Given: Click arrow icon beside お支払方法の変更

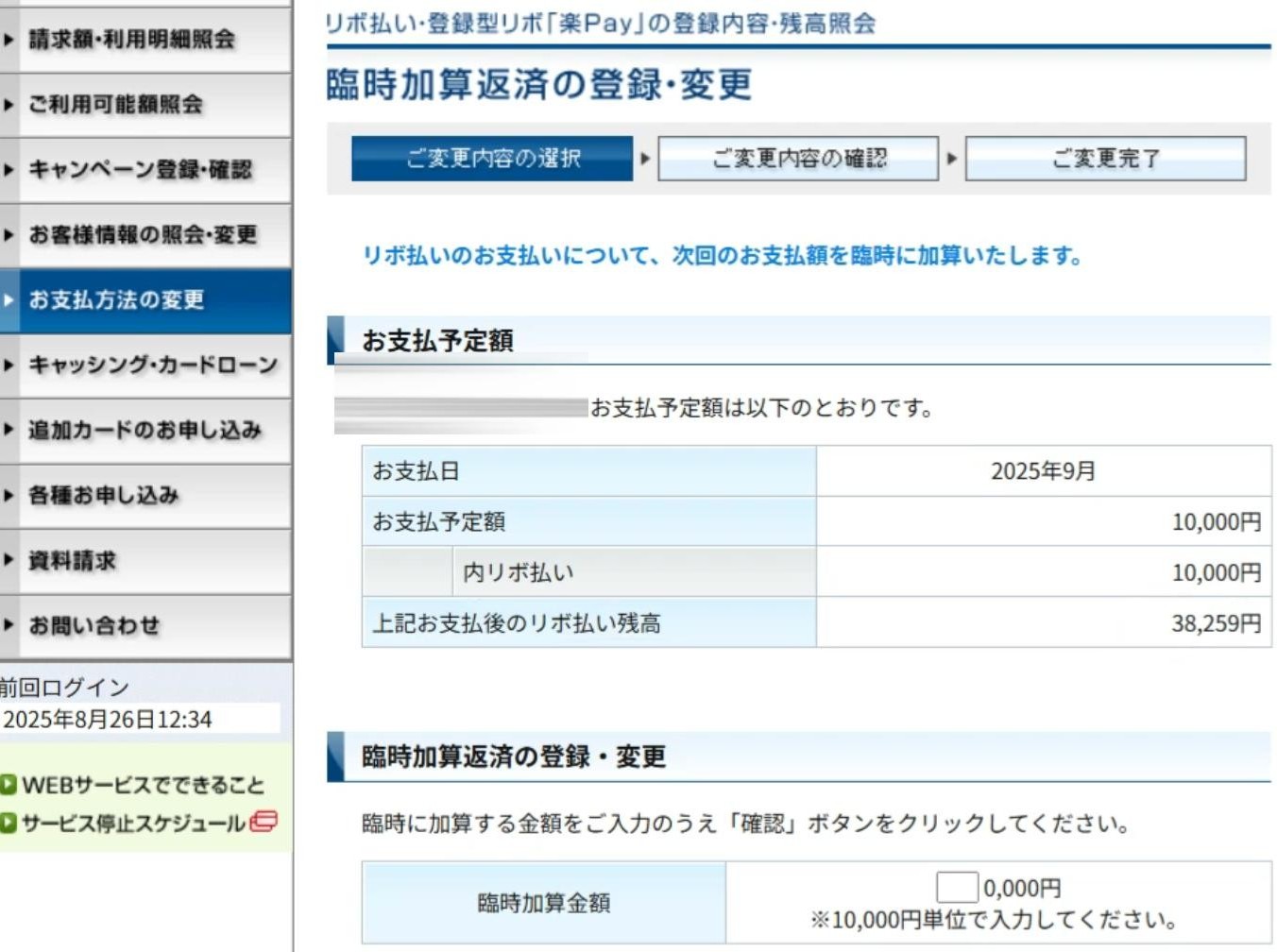Looking at the screenshot, I should pos(9,300).
